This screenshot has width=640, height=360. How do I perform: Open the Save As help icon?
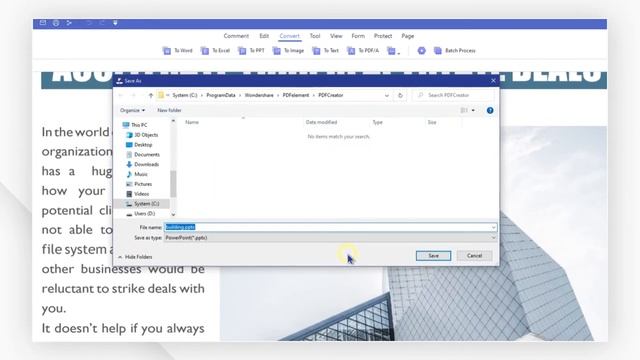(x=490, y=110)
